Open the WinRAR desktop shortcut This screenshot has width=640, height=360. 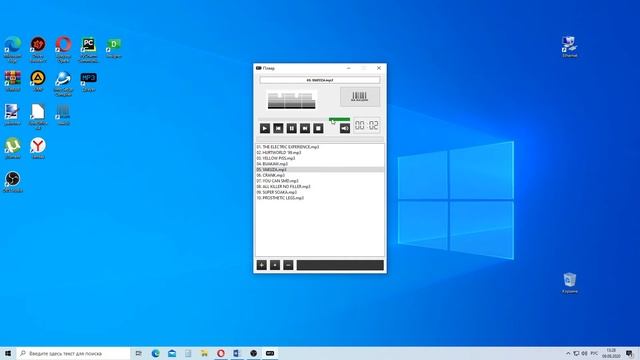pos(13,80)
